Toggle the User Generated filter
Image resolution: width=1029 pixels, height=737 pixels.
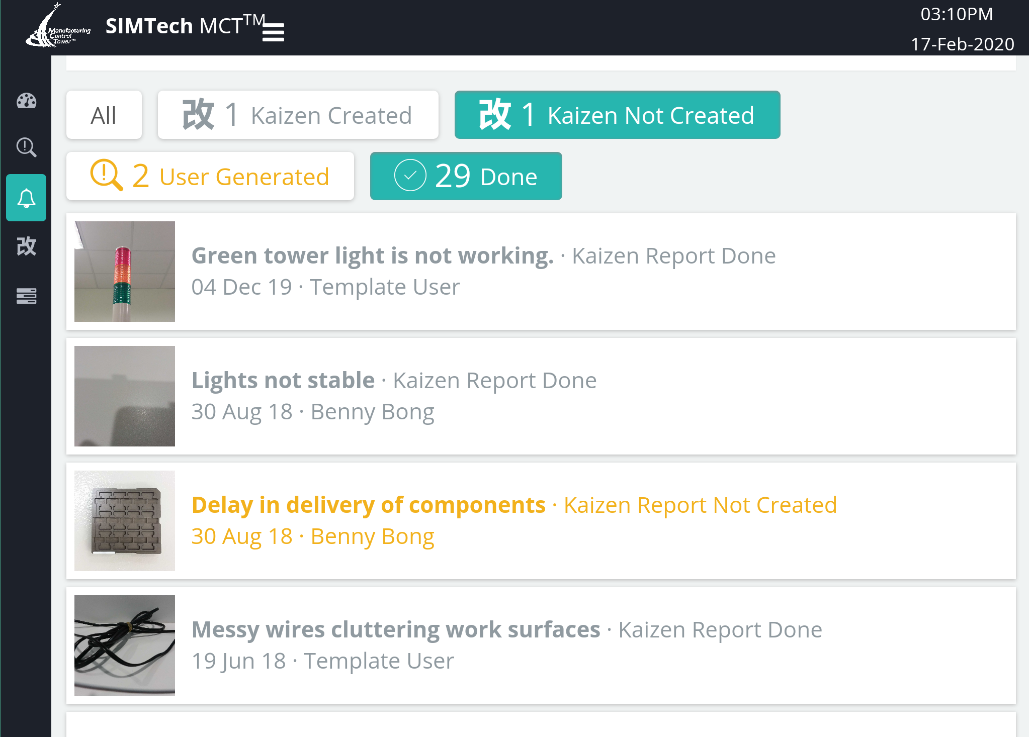(210, 176)
